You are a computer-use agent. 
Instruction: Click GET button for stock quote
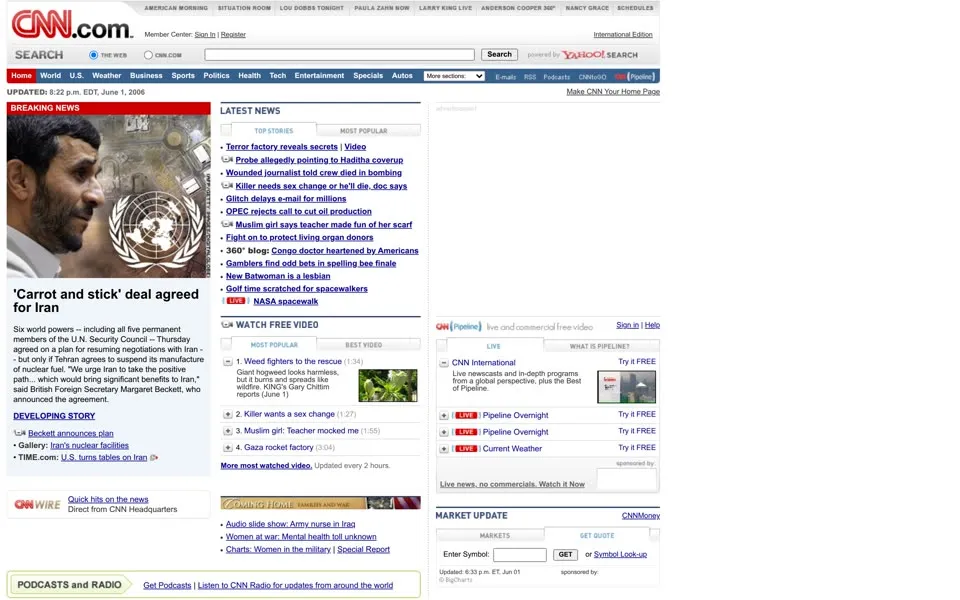pyautogui.click(x=565, y=555)
